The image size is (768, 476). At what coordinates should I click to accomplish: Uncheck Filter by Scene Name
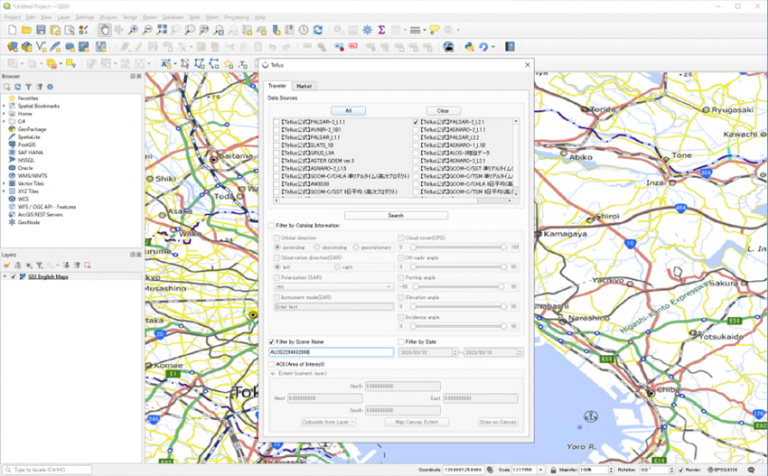[x=271, y=342]
